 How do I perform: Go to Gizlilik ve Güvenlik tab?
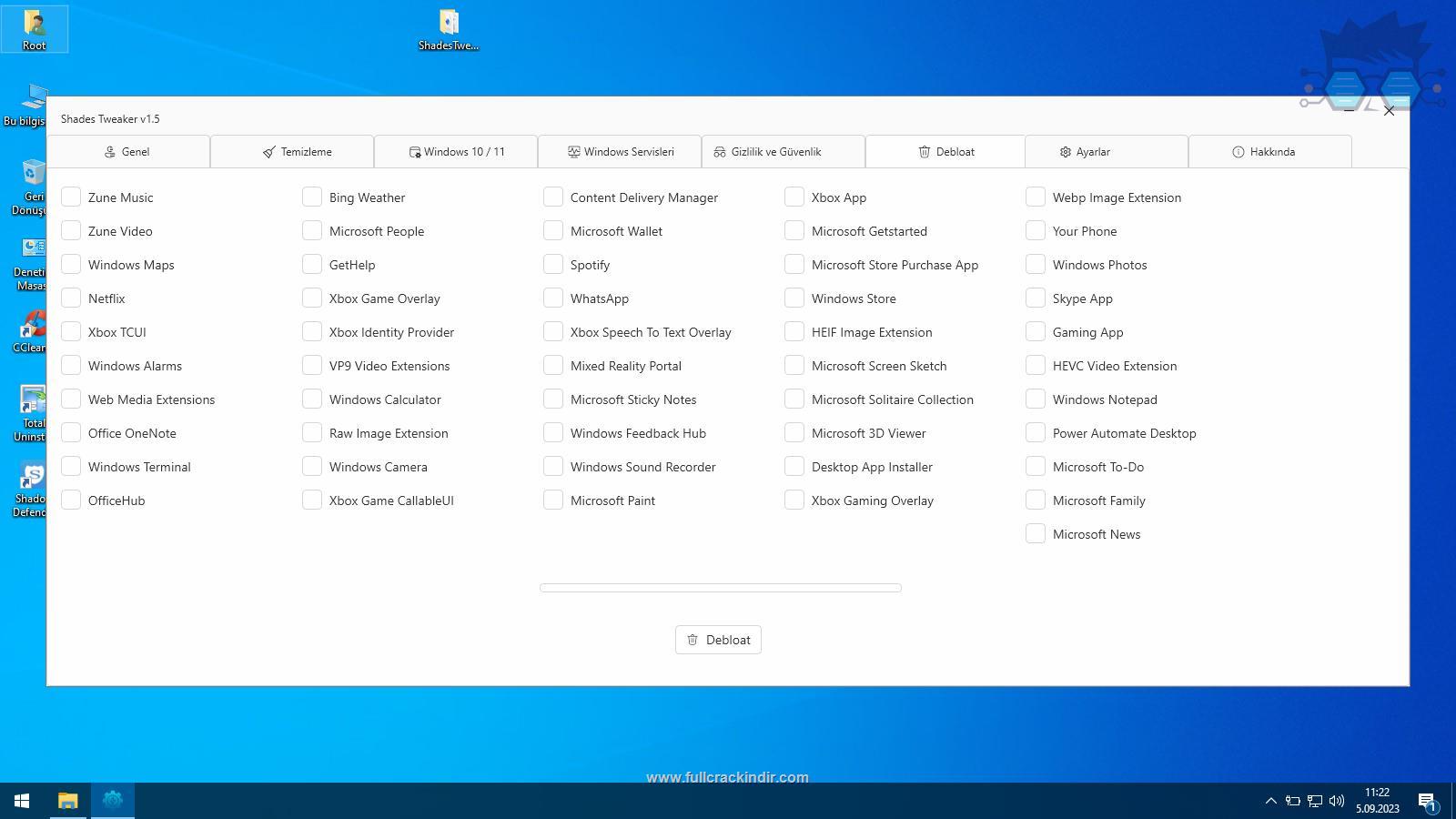click(x=784, y=152)
